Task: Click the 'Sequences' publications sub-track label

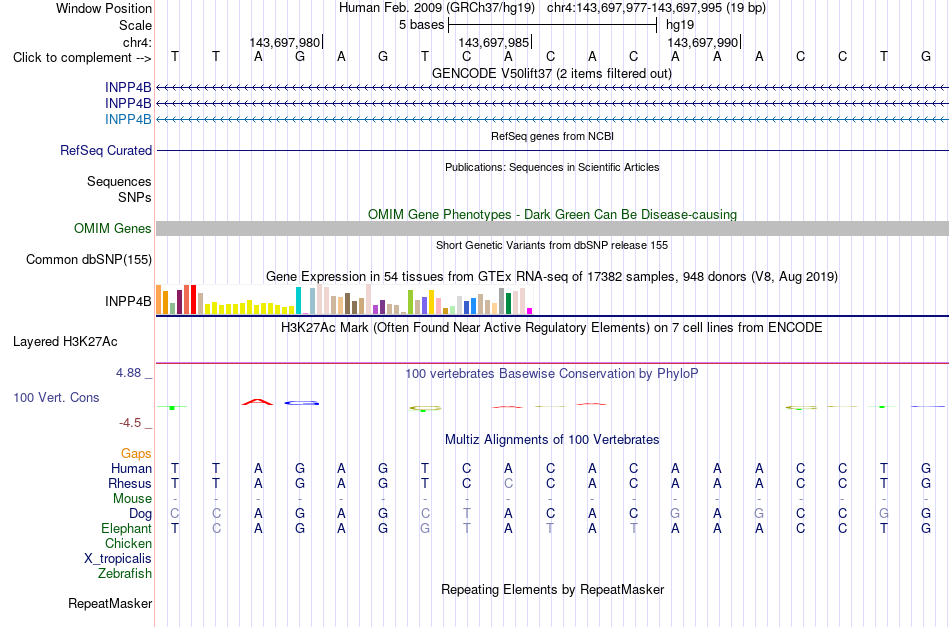Action: (119, 182)
